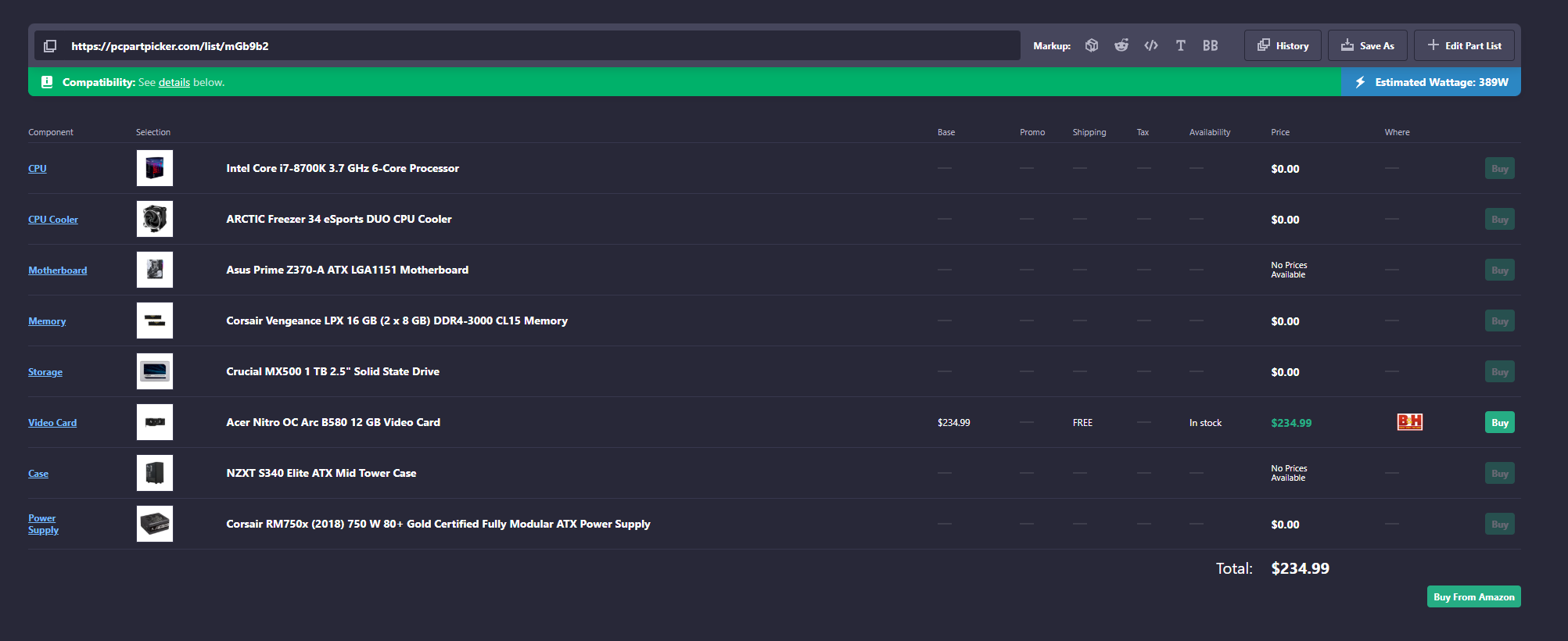Viewport: 1568px width, 641px height.
Task: Click the Corsair RM750x power supply thumbnail
Action: click(155, 524)
